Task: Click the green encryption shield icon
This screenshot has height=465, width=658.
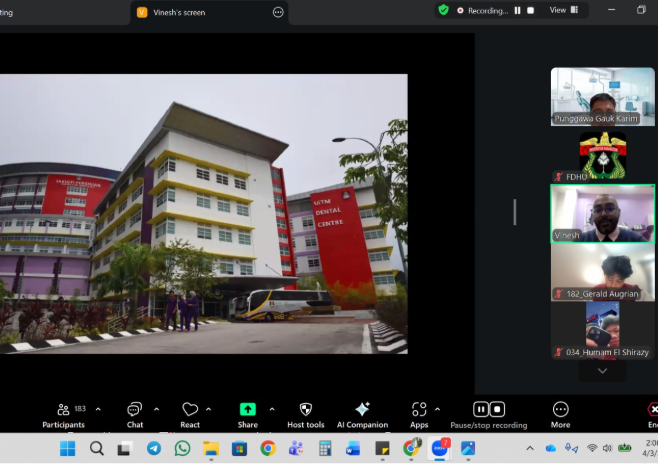Action: (x=443, y=10)
